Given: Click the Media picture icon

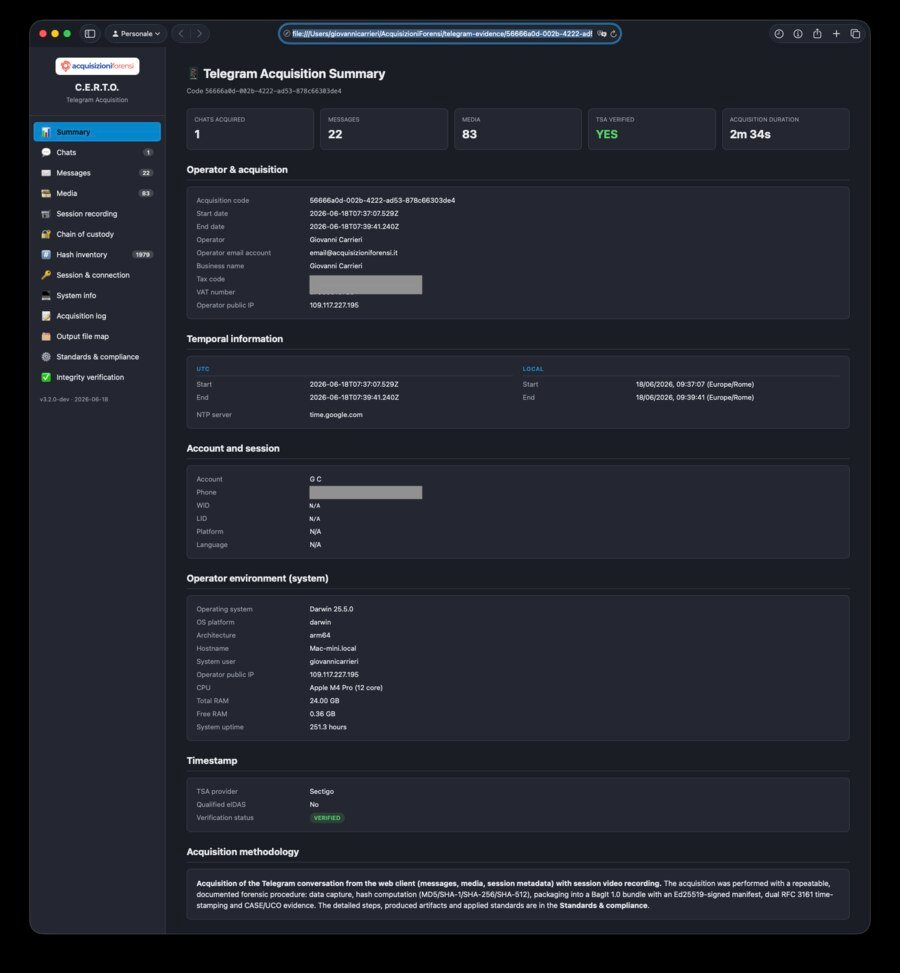Looking at the screenshot, I should (46, 193).
